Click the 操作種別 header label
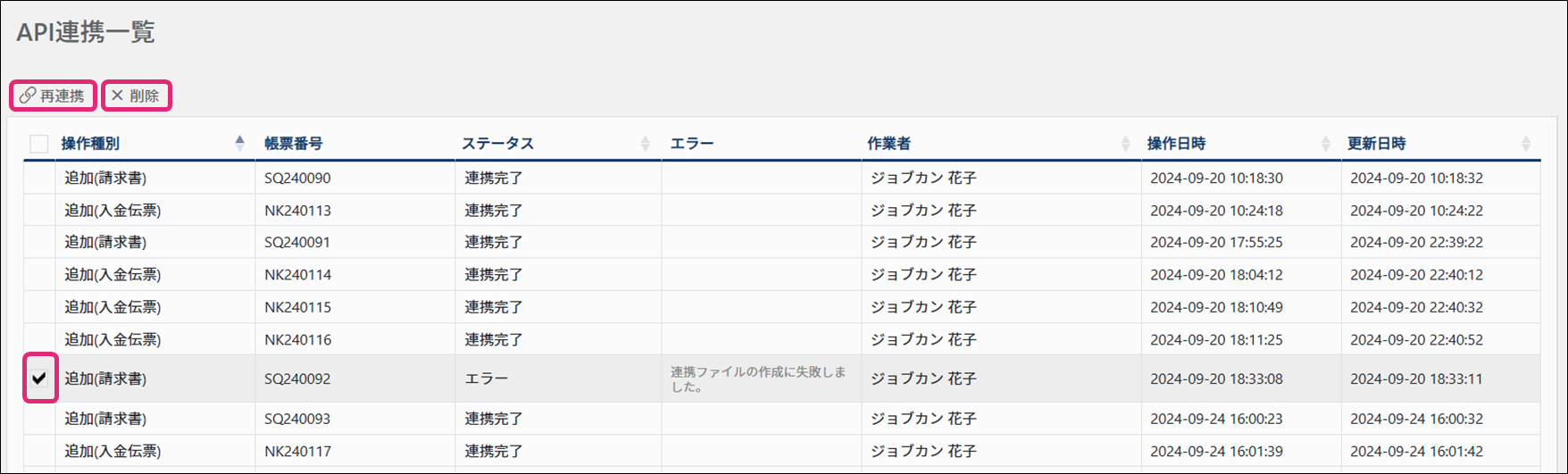Image resolution: width=1568 pixels, height=474 pixels. [90, 143]
